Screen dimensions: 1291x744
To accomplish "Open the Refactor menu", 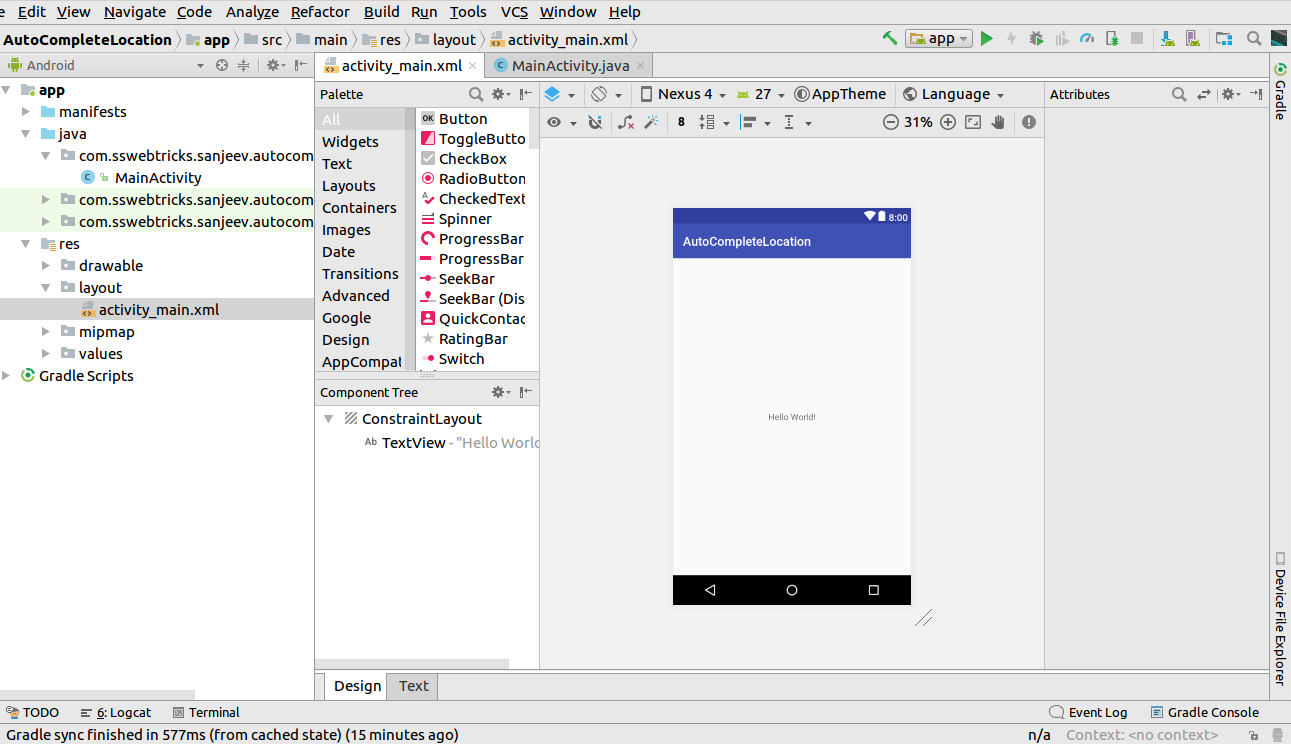I will [x=320, y=12].
